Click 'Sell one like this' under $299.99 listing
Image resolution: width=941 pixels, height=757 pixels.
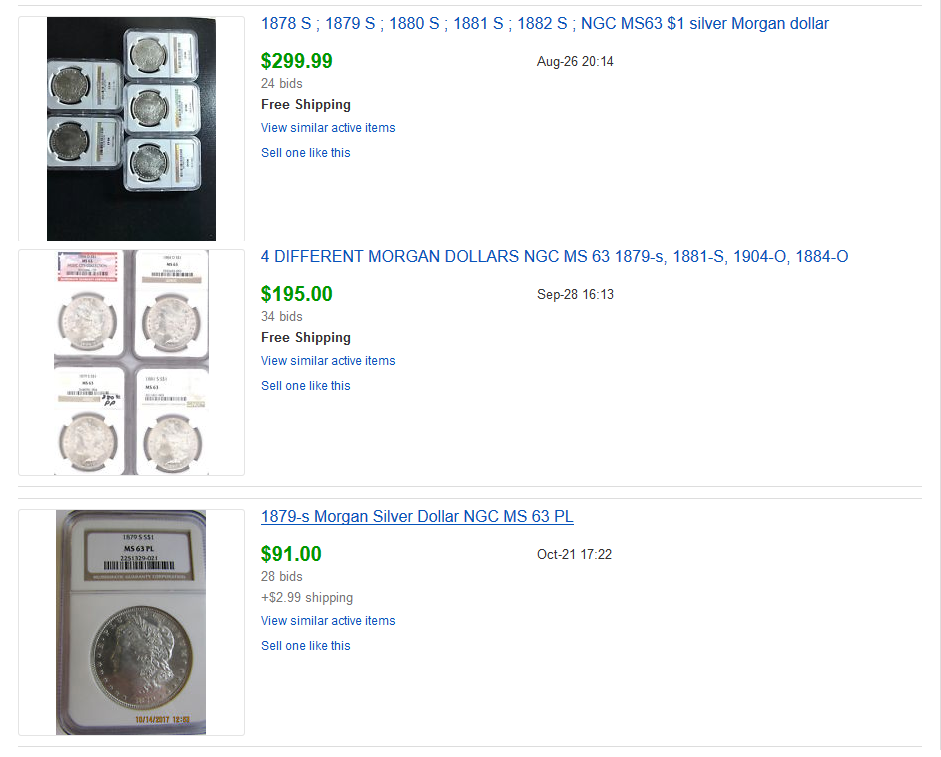tap(306, 153)
